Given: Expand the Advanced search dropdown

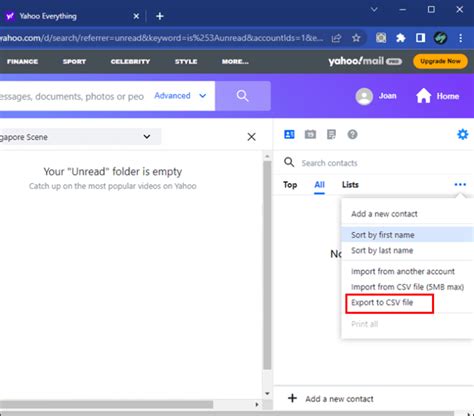Looking at the screenshot, I should tap(180, 96).
